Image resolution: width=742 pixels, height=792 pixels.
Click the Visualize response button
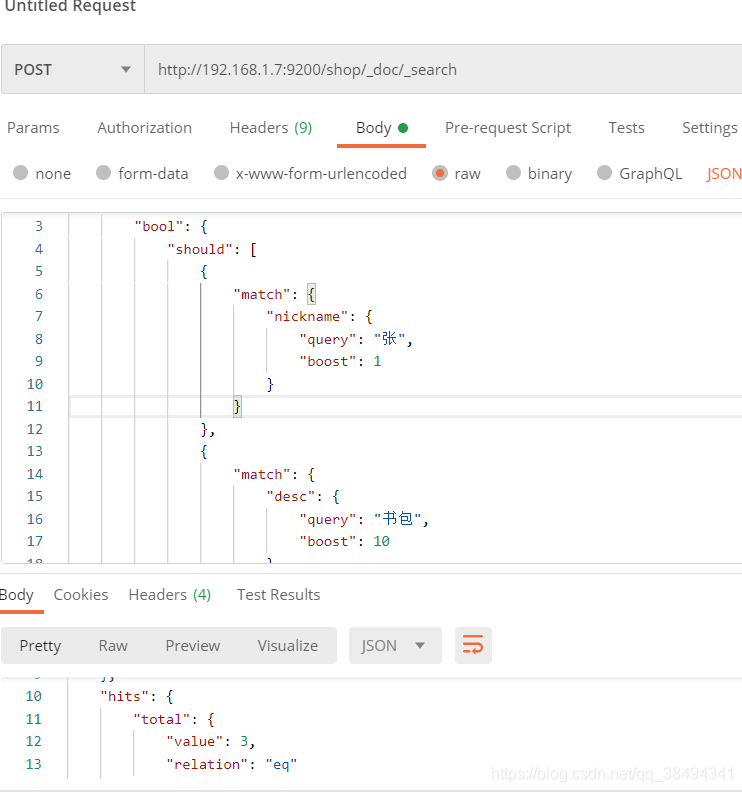[x=287, y=646]
